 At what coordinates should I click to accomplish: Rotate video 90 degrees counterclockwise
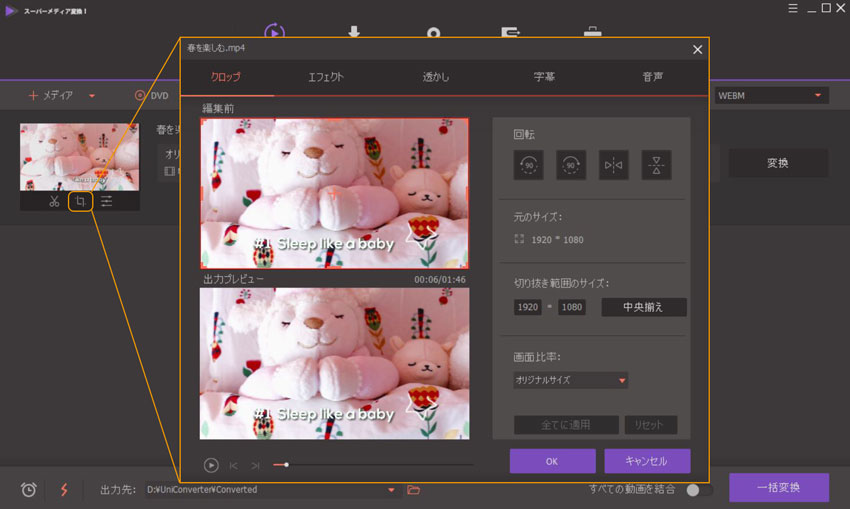528,165
